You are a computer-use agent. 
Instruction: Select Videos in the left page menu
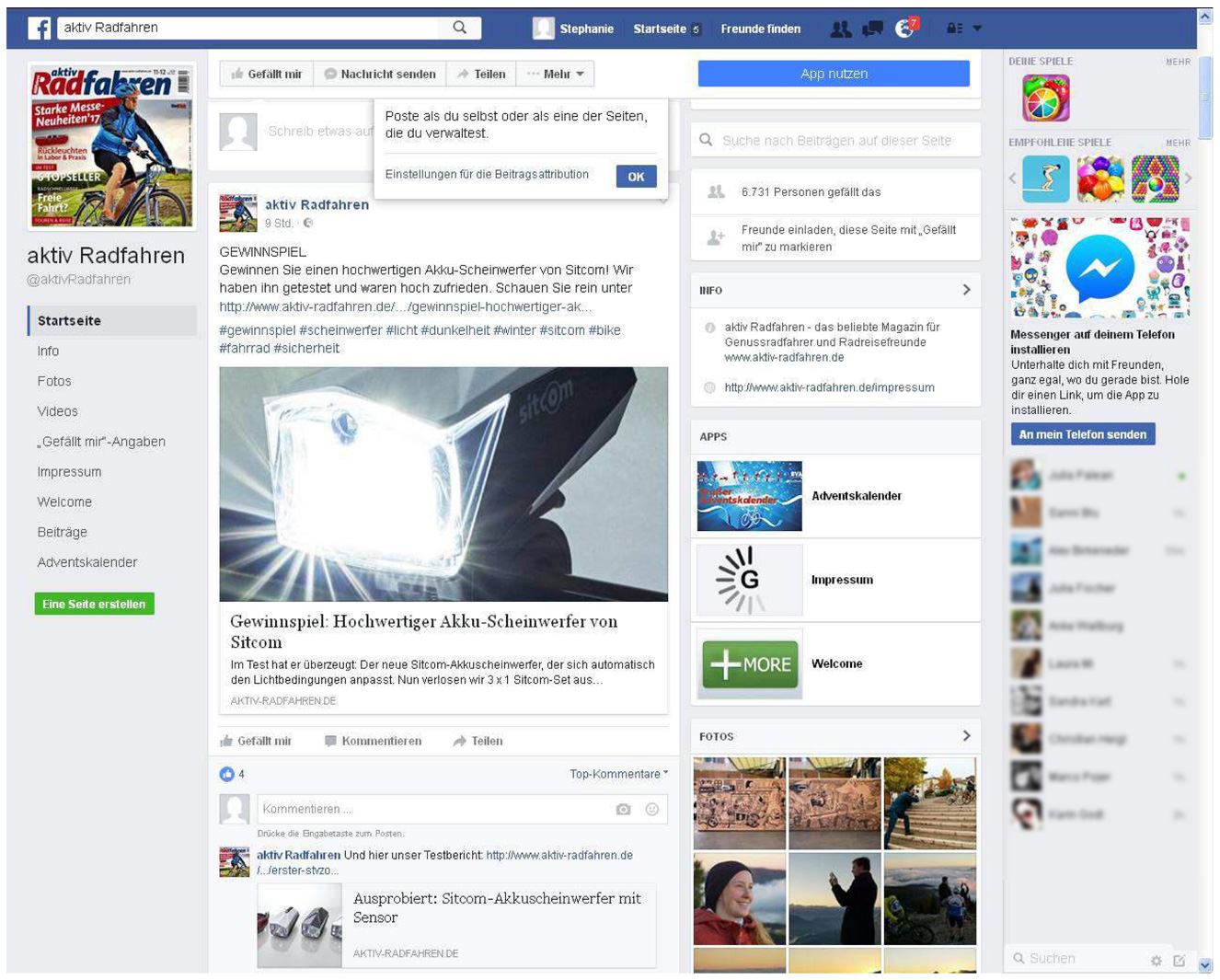pos(57,411)
